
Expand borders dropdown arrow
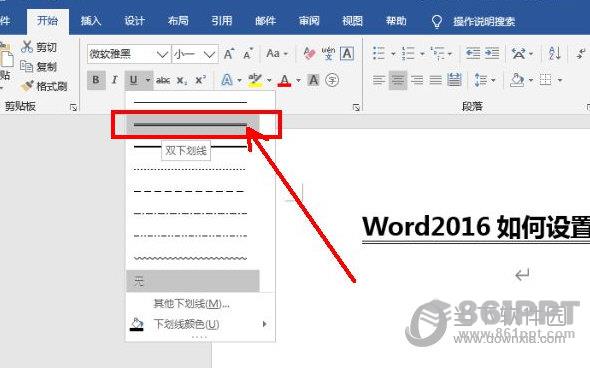pos(560,80)
